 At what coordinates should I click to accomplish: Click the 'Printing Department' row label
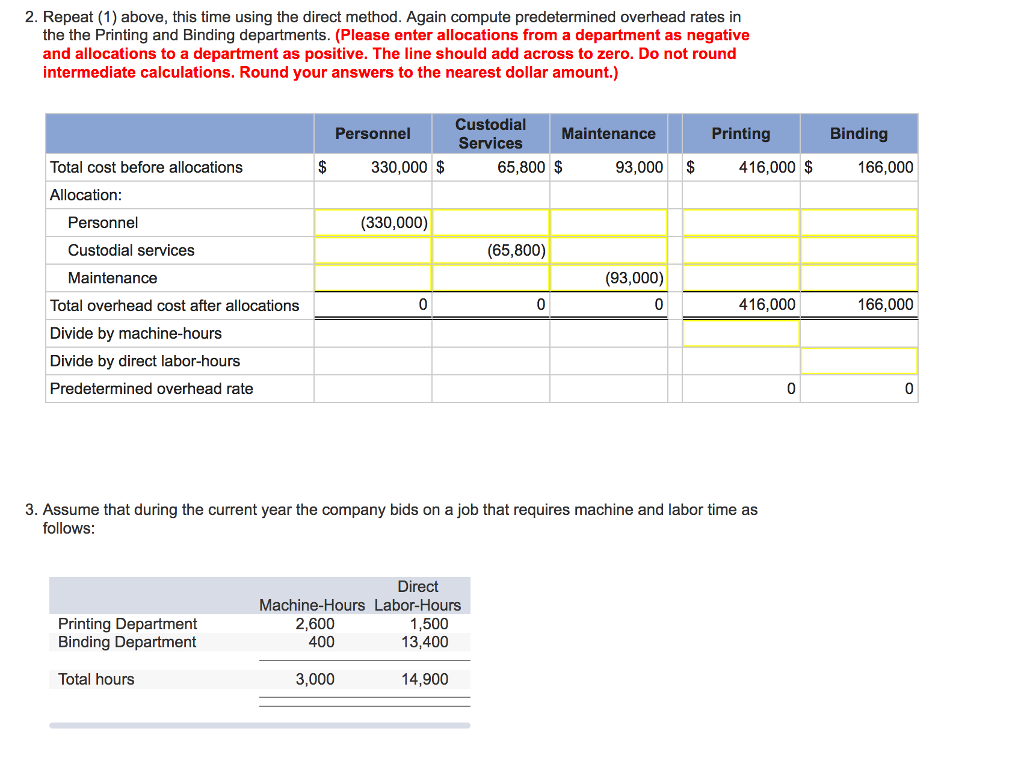click(127, 624)
